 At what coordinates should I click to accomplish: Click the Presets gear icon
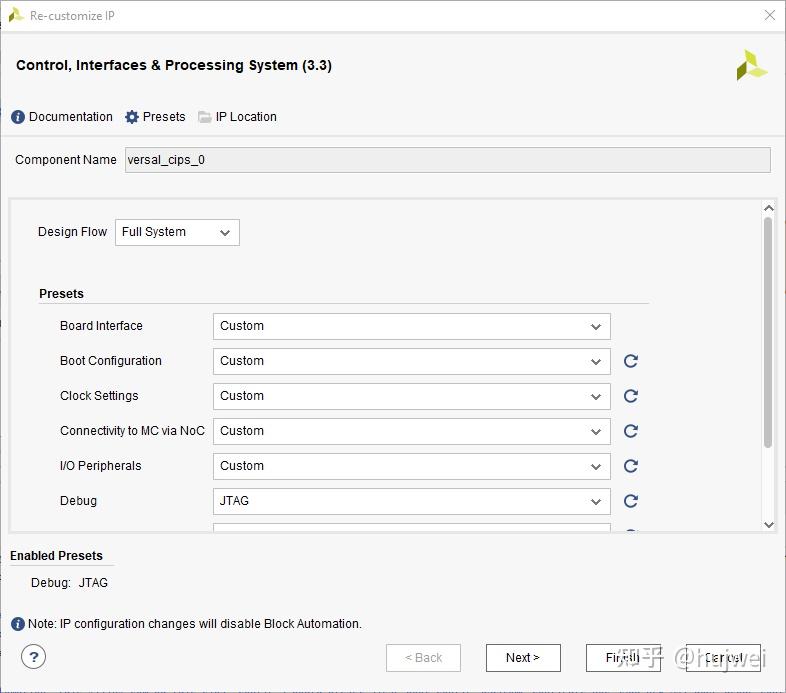coord(132,117)
